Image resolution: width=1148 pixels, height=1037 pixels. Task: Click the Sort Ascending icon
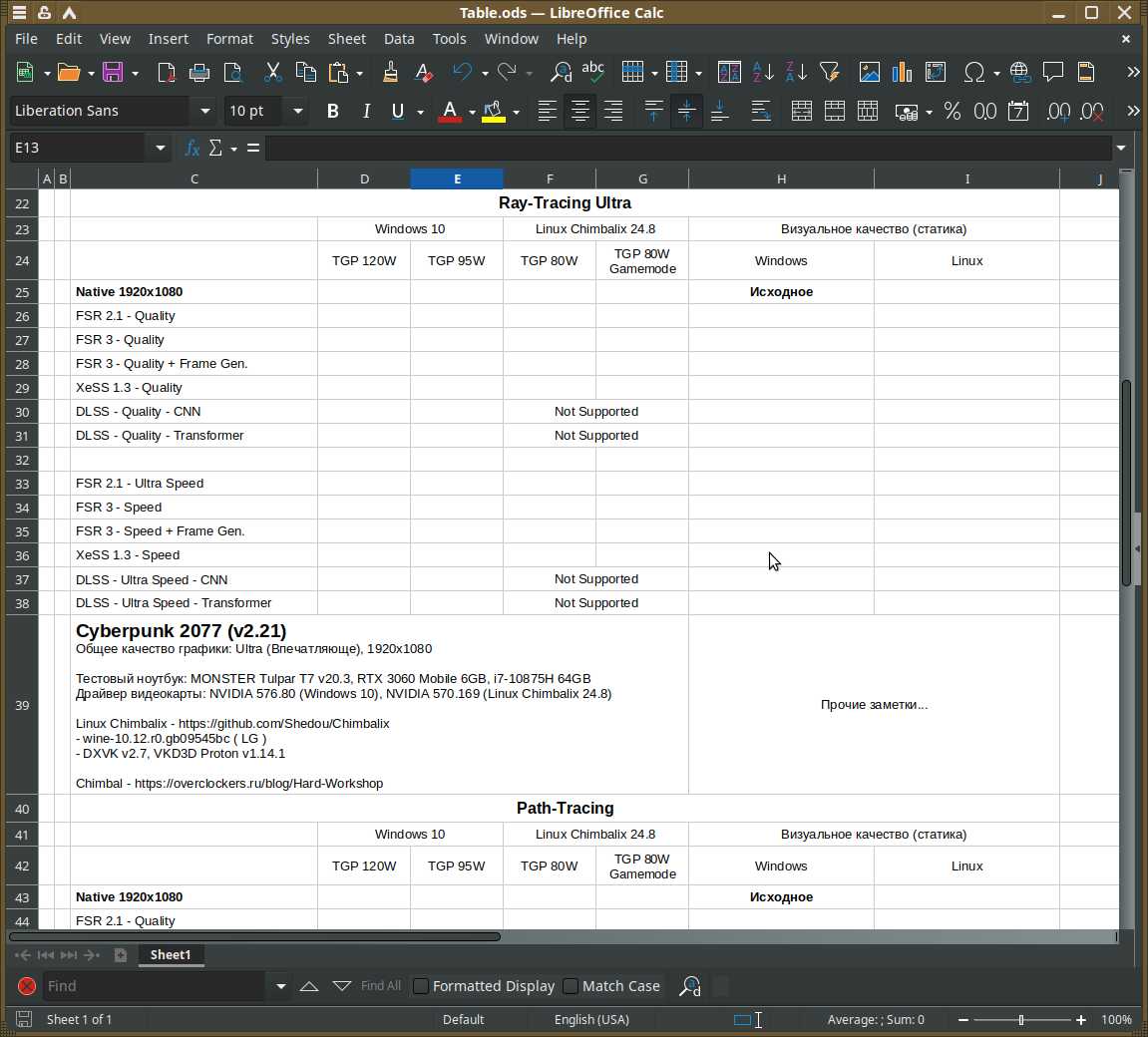tap(763, 72)
